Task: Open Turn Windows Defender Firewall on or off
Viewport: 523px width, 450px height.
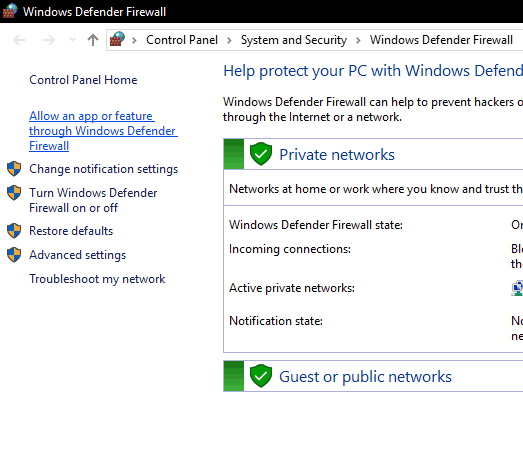Action: tap(93, 200)
